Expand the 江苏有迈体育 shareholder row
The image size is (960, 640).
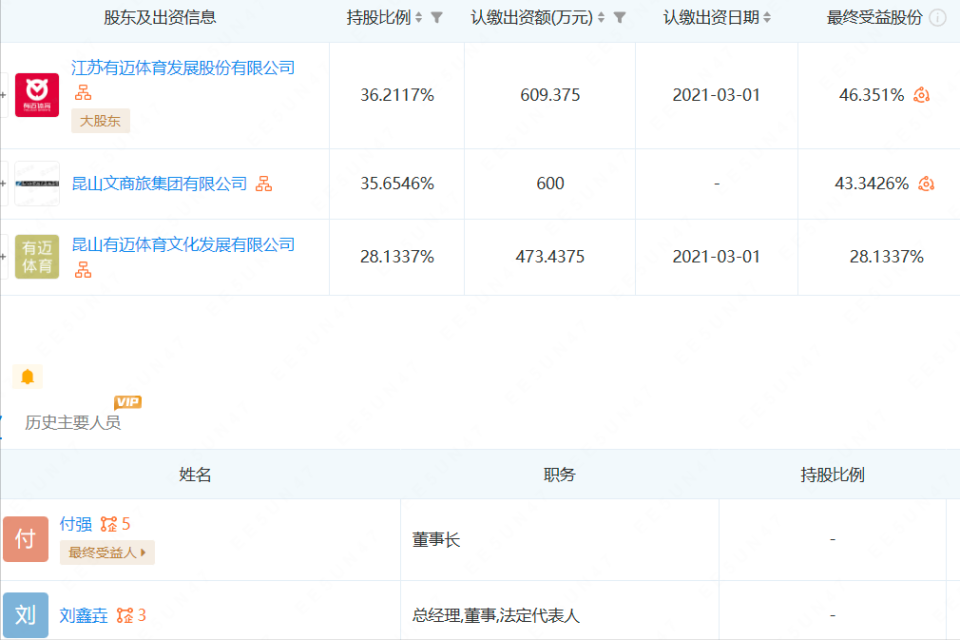(3, 95)
